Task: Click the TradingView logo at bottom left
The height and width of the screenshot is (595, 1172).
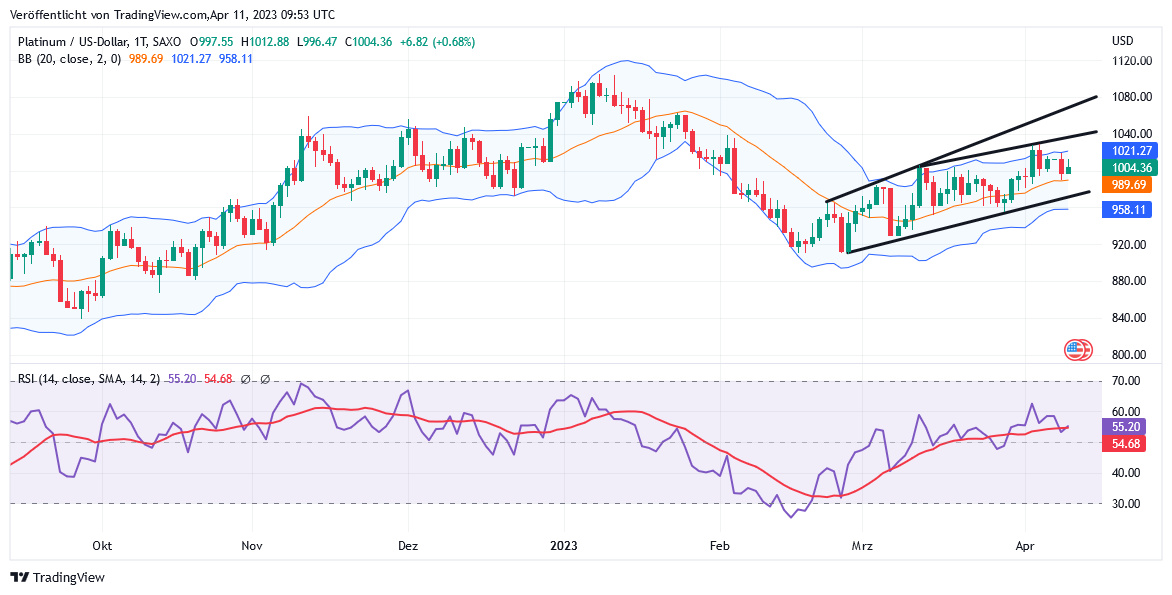Action: pyautogui.click(x=57, y=577)
